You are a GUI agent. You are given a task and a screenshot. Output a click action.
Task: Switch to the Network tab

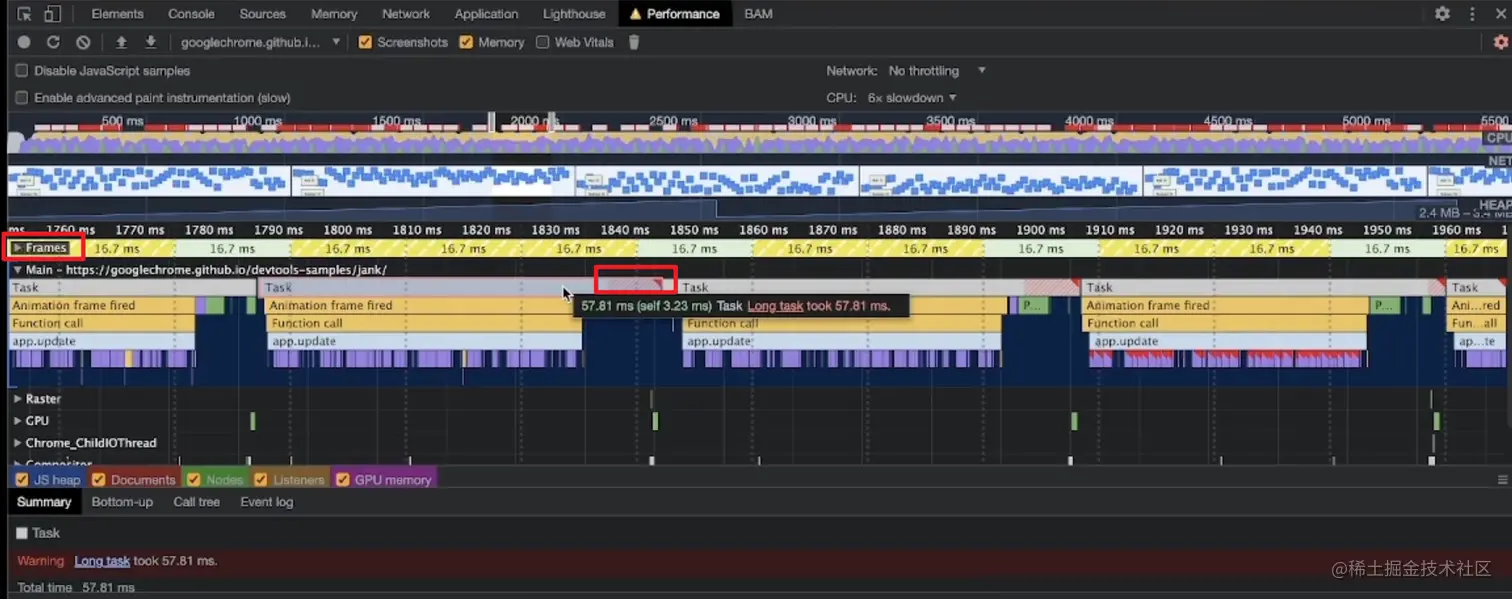406,14
